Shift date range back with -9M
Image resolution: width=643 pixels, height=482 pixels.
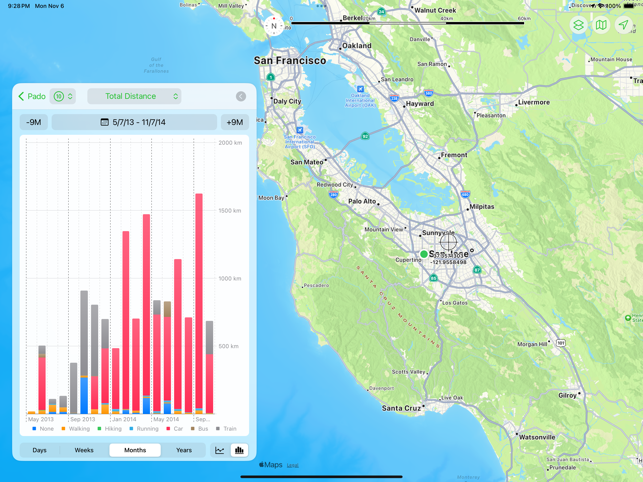coord(34,122)
